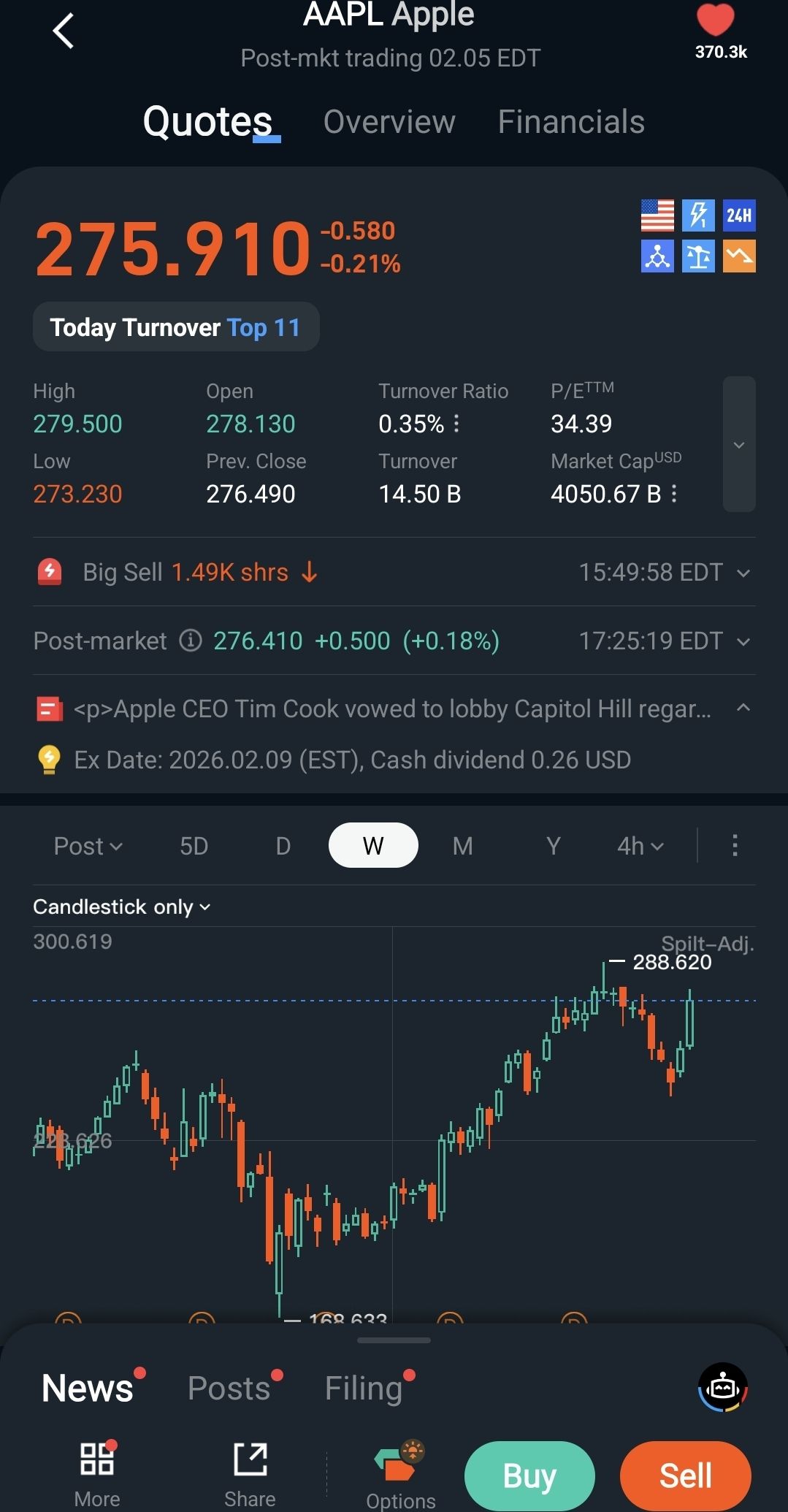Screen dimensions: 788x1512
Task: Tap the US flag market icon
Action: 657,215
